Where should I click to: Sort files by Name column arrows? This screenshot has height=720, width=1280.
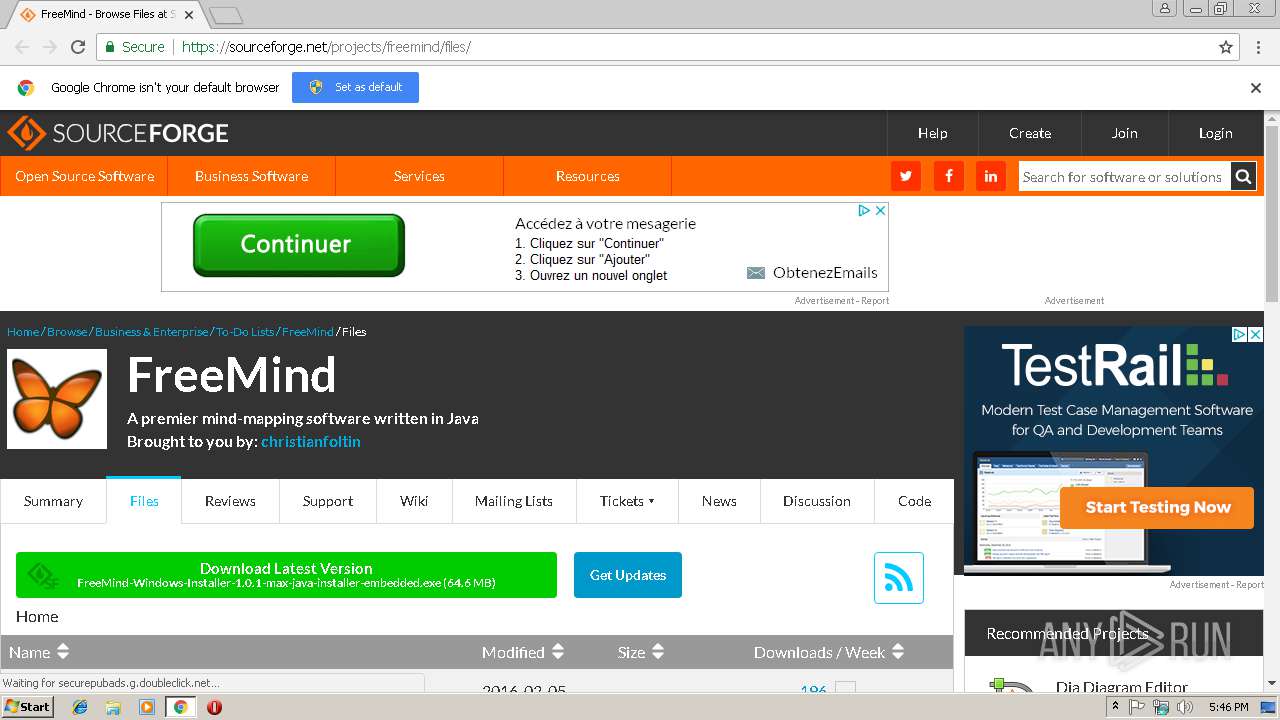[x=63, y=652]
